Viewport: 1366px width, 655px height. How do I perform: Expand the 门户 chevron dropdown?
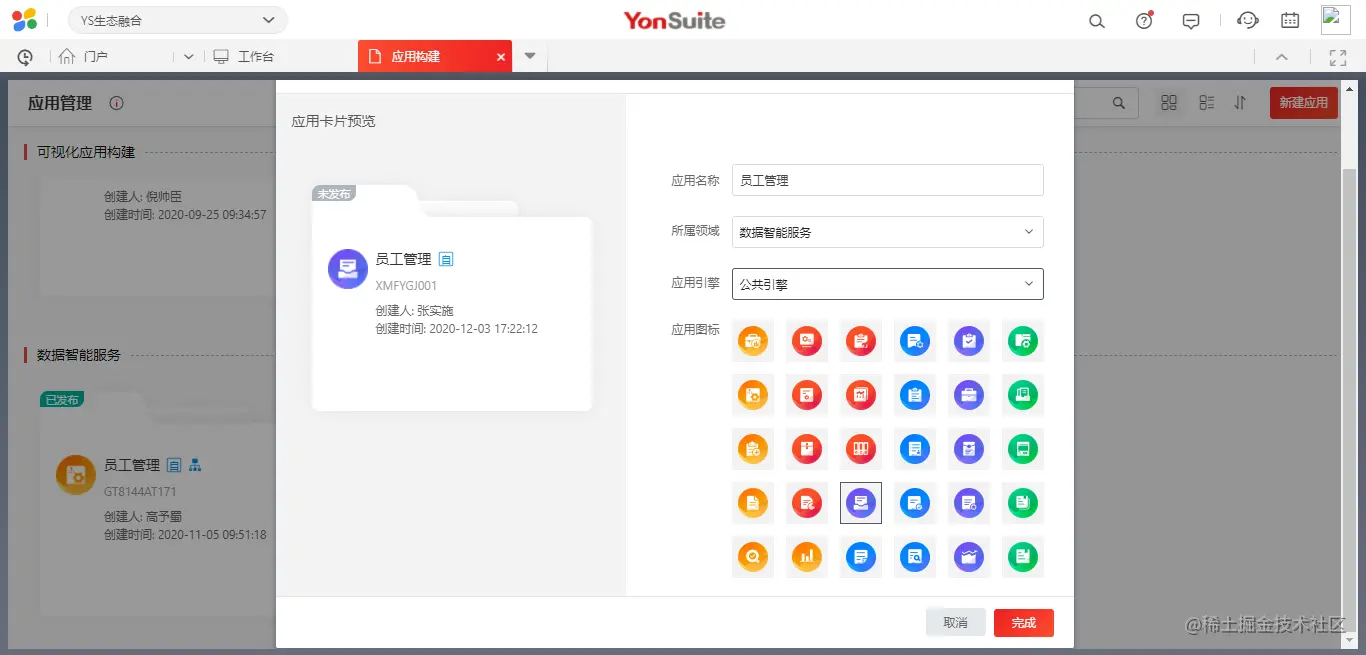click(188, 57)
